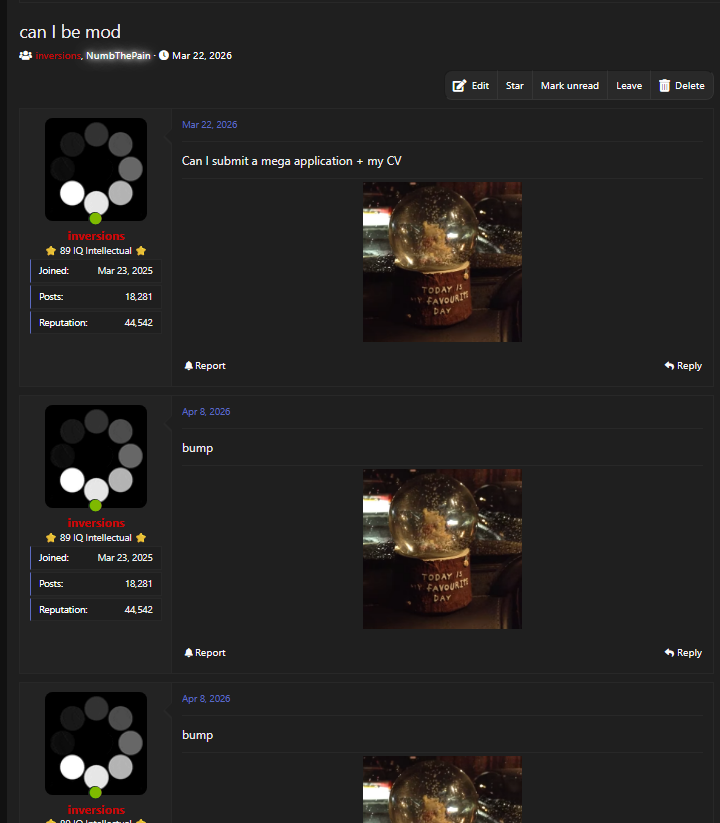Click the inversions avatar in the third post
The width and height of the screenshot is (720, 823).
click(x=96, y=743)
